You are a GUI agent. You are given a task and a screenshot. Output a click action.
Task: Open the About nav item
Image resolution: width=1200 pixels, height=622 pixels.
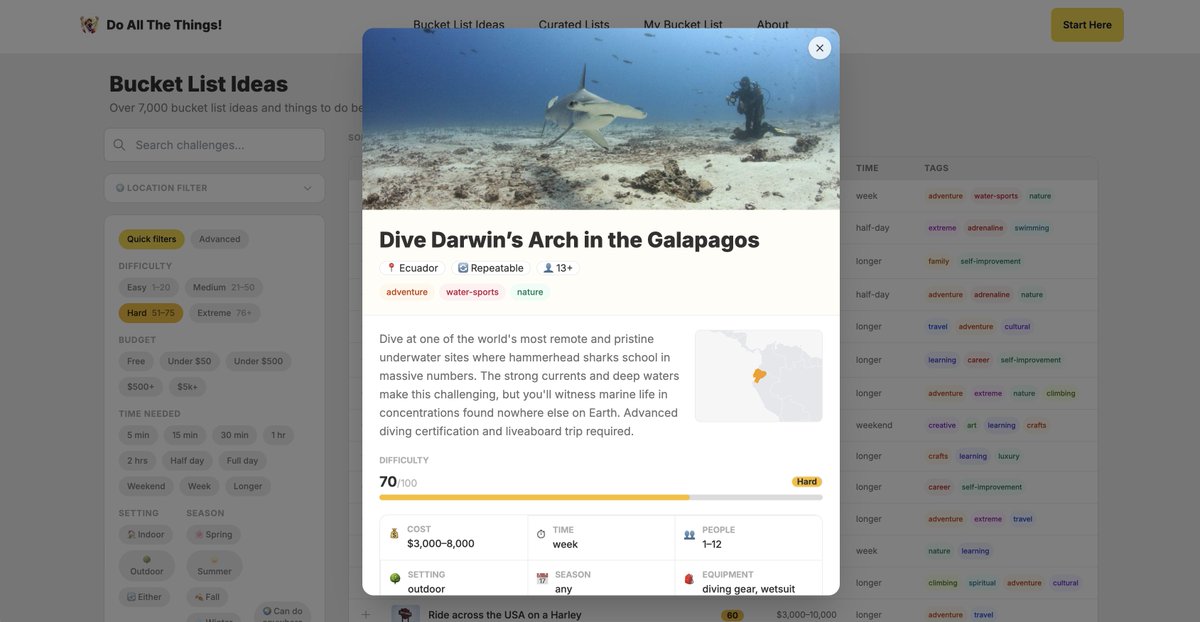[773, 25]
